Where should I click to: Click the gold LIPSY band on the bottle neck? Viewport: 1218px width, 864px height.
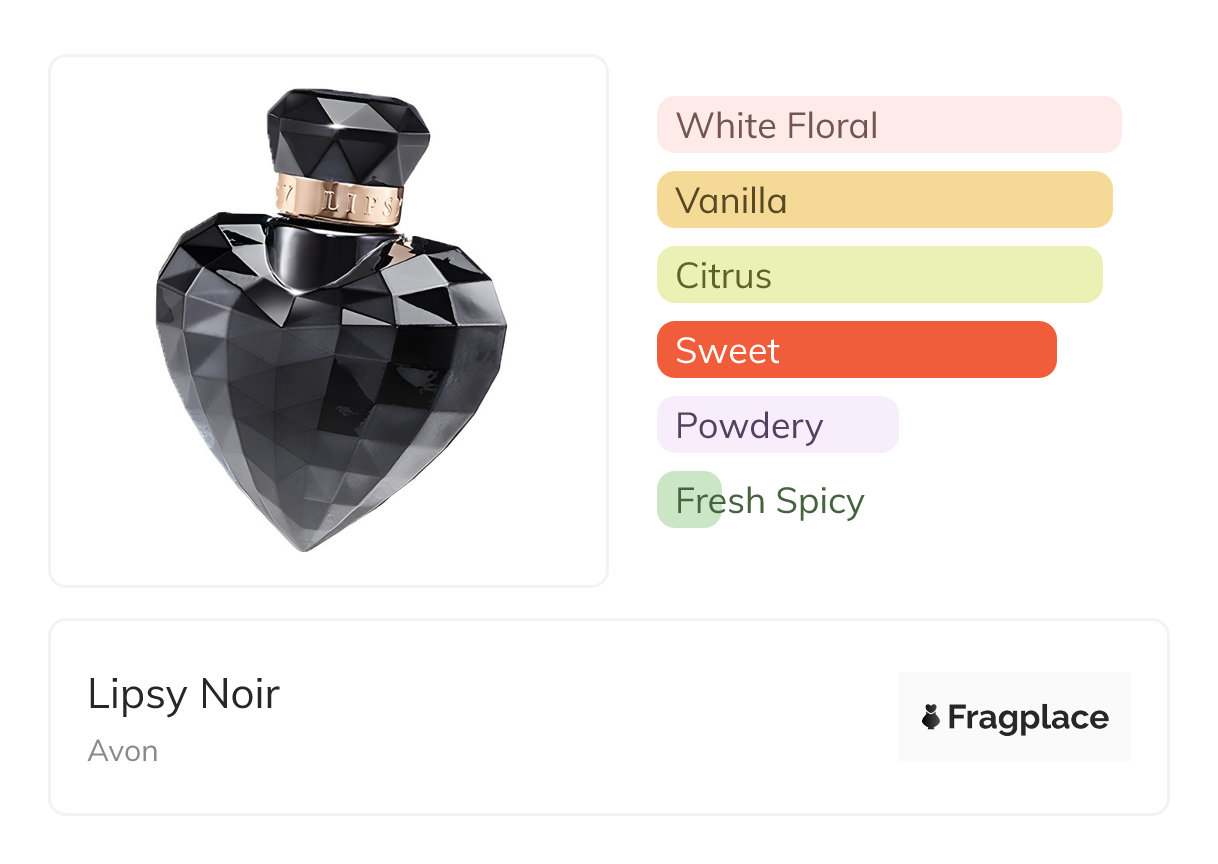[x=340, y=199]
